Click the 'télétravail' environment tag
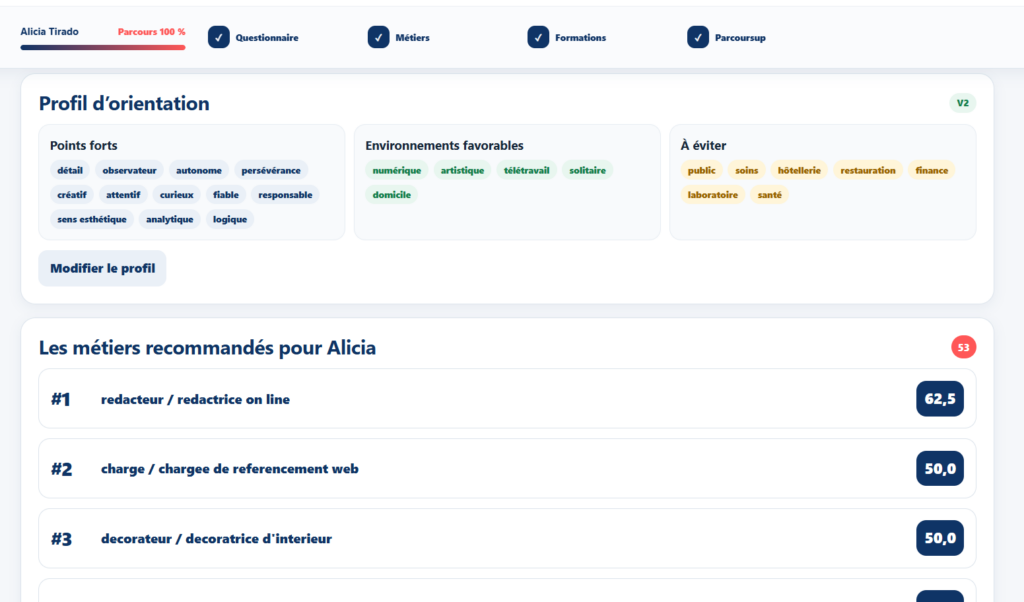 pyautogui.click(x=526, y=170)
